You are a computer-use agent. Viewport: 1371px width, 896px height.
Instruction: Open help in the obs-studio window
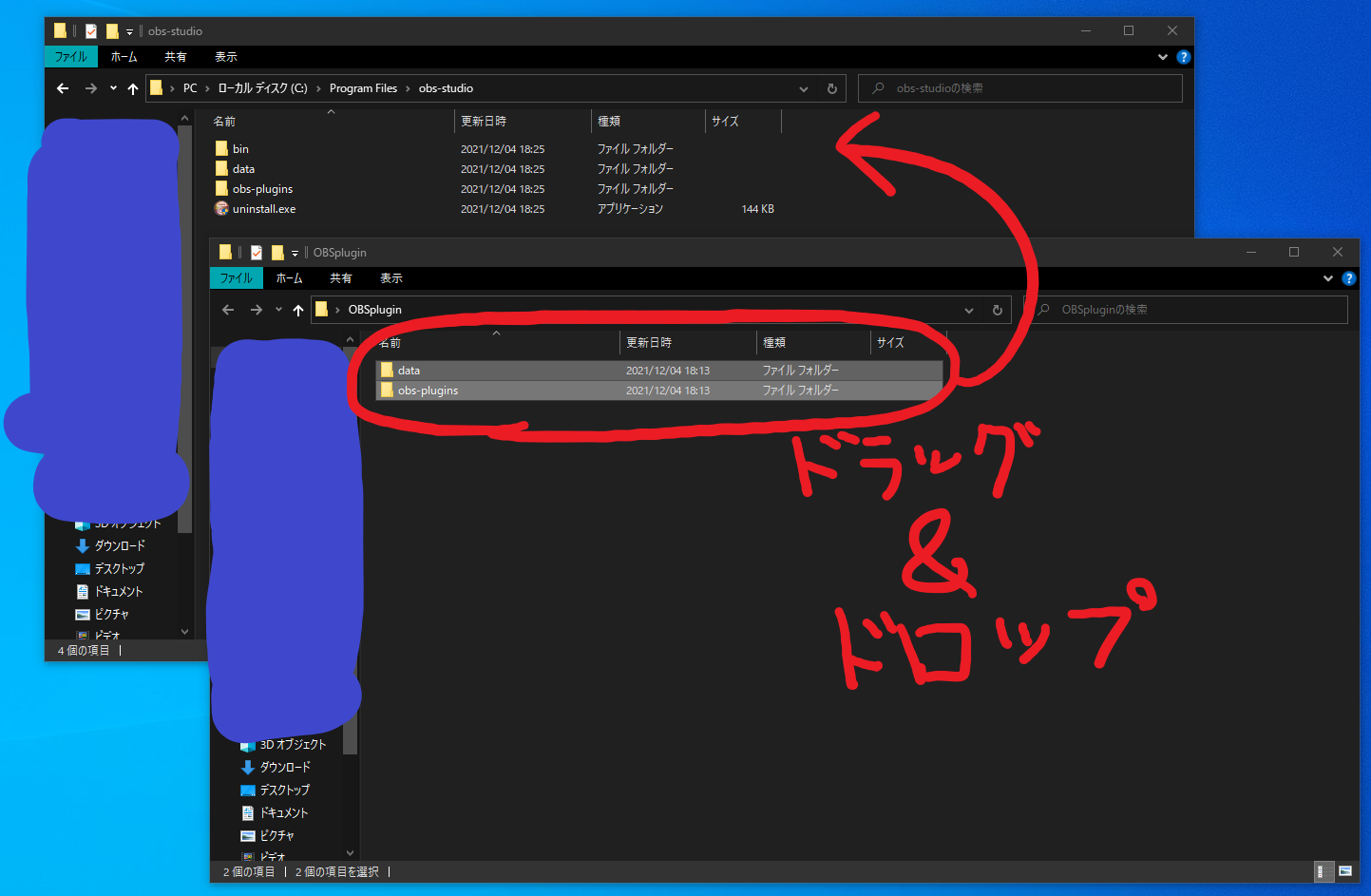[x=1184, y=57]
